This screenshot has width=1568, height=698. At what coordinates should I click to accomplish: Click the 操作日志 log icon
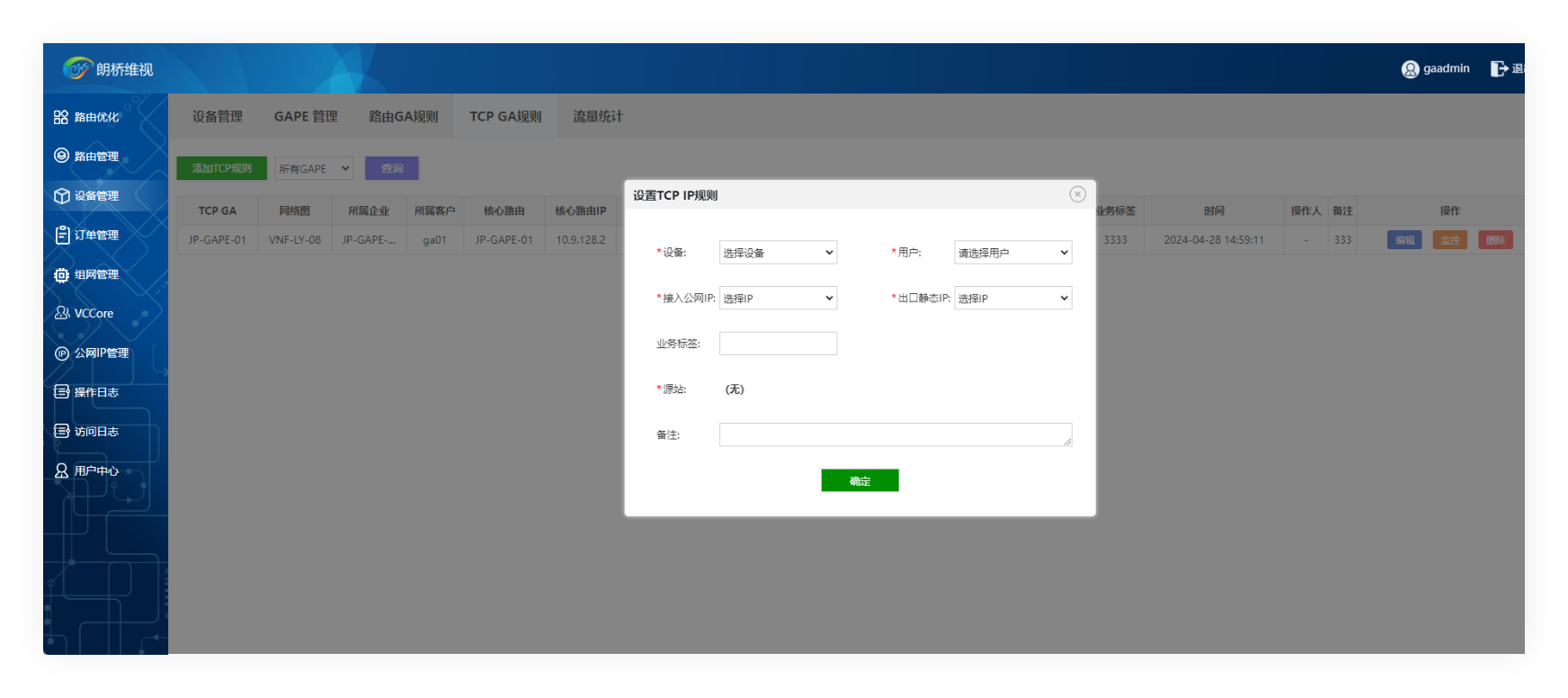click(x=61, y=392)
